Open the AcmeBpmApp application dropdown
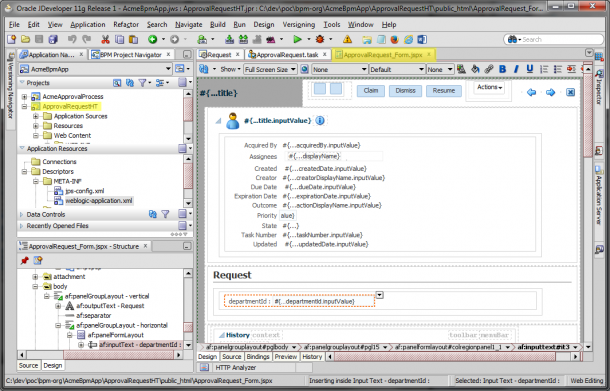The height and width of the screenshot is (391, 610). point(168,69)
